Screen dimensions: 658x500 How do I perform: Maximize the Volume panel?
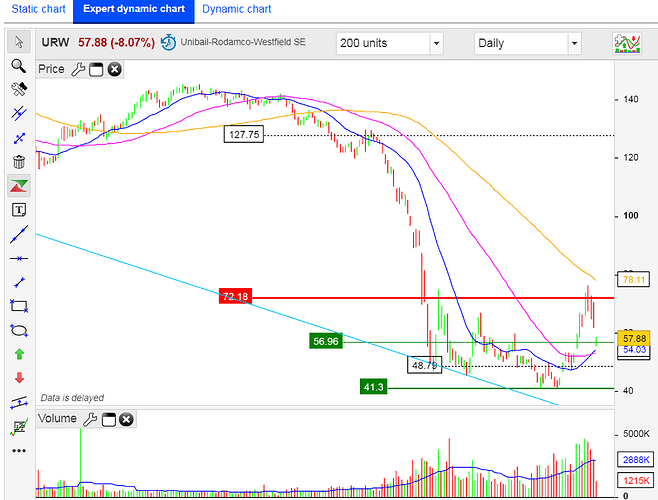tap(108, 418)
